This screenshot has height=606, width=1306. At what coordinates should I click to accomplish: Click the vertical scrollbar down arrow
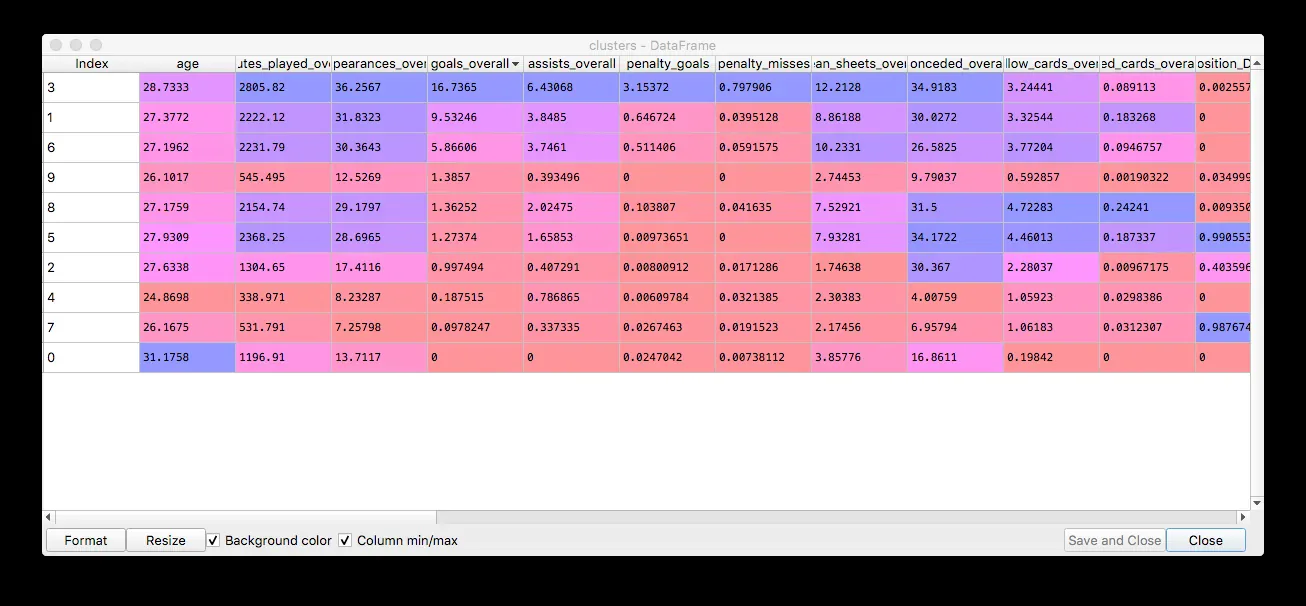1257,503
